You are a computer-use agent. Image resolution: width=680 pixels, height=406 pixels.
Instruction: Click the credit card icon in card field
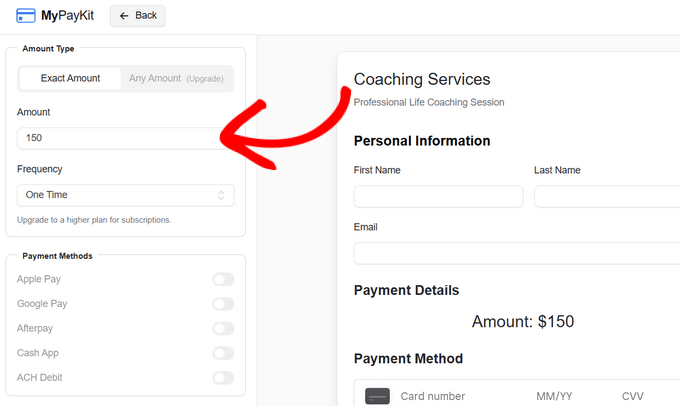[377, 396]
